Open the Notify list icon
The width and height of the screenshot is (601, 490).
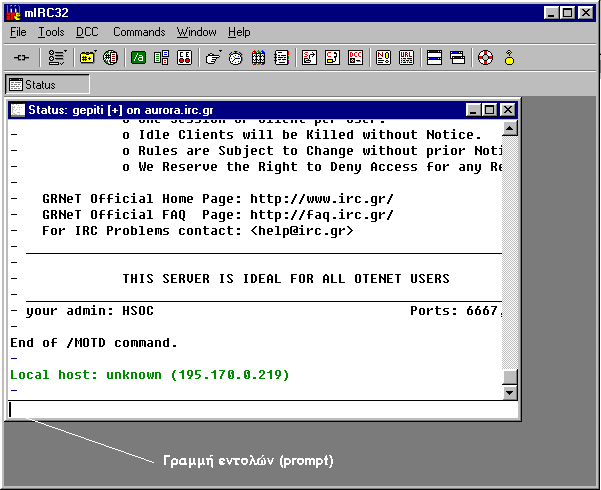pyautogui.click(x=383, y=58)
